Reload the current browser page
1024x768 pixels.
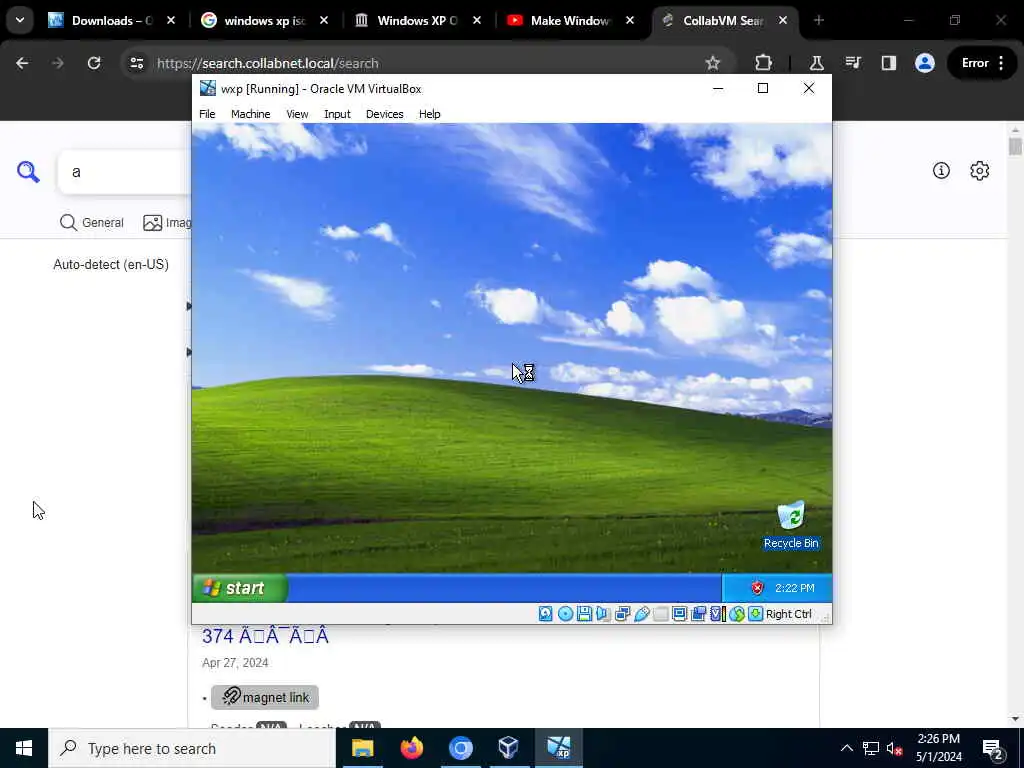(94, 63)
